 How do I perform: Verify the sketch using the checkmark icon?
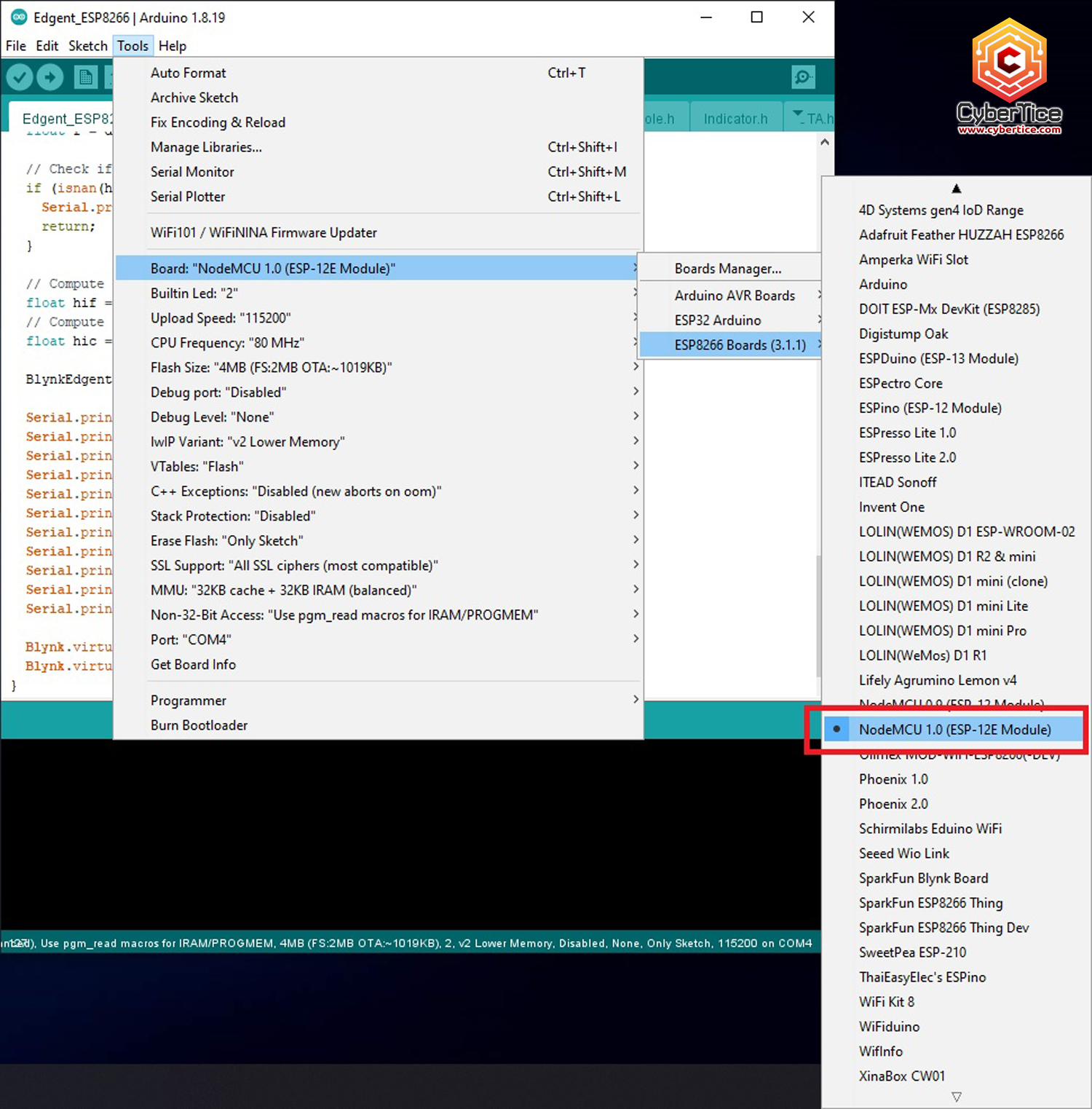(20, 76)
